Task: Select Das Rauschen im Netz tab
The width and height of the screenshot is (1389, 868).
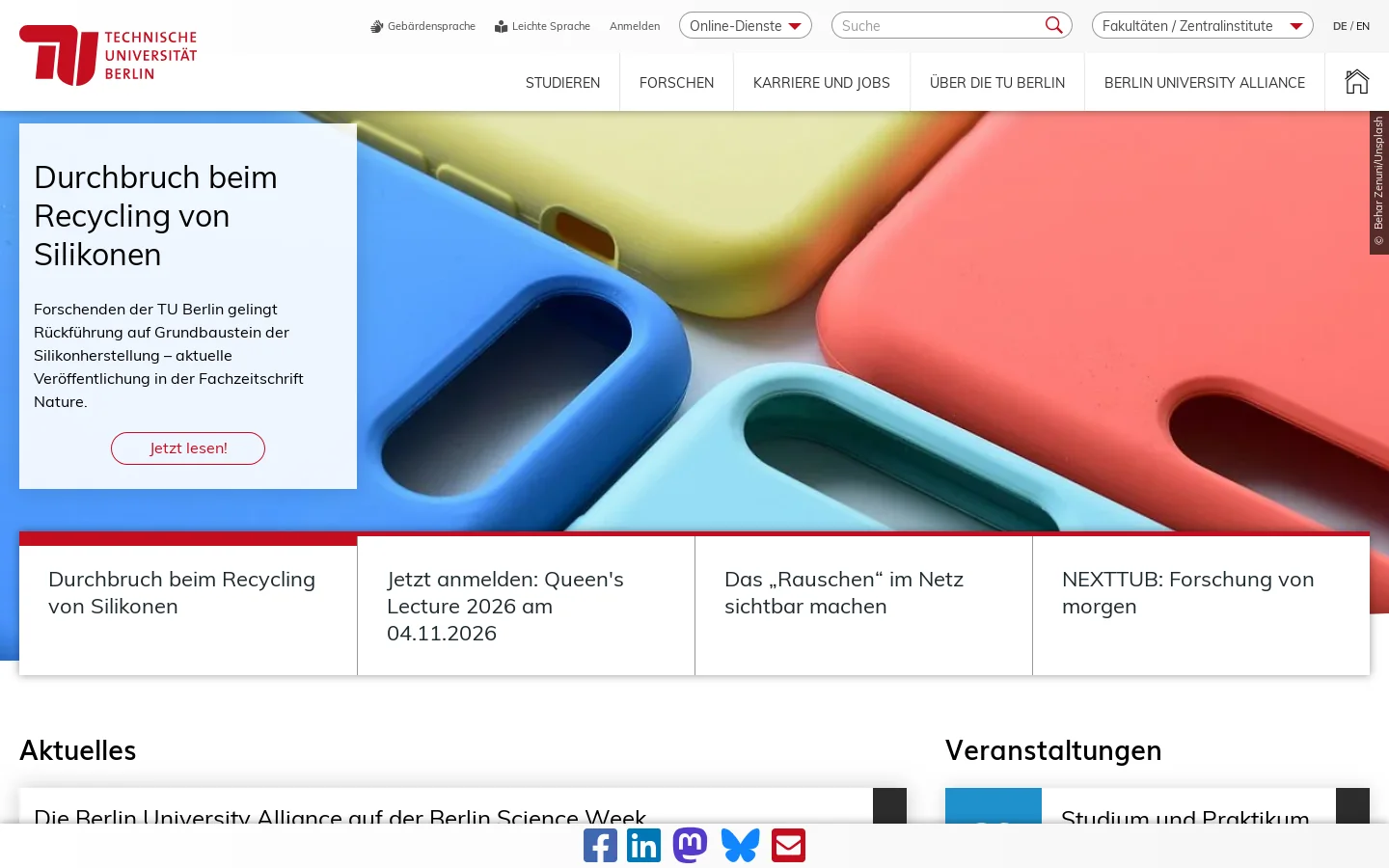Action: point(863,606)
